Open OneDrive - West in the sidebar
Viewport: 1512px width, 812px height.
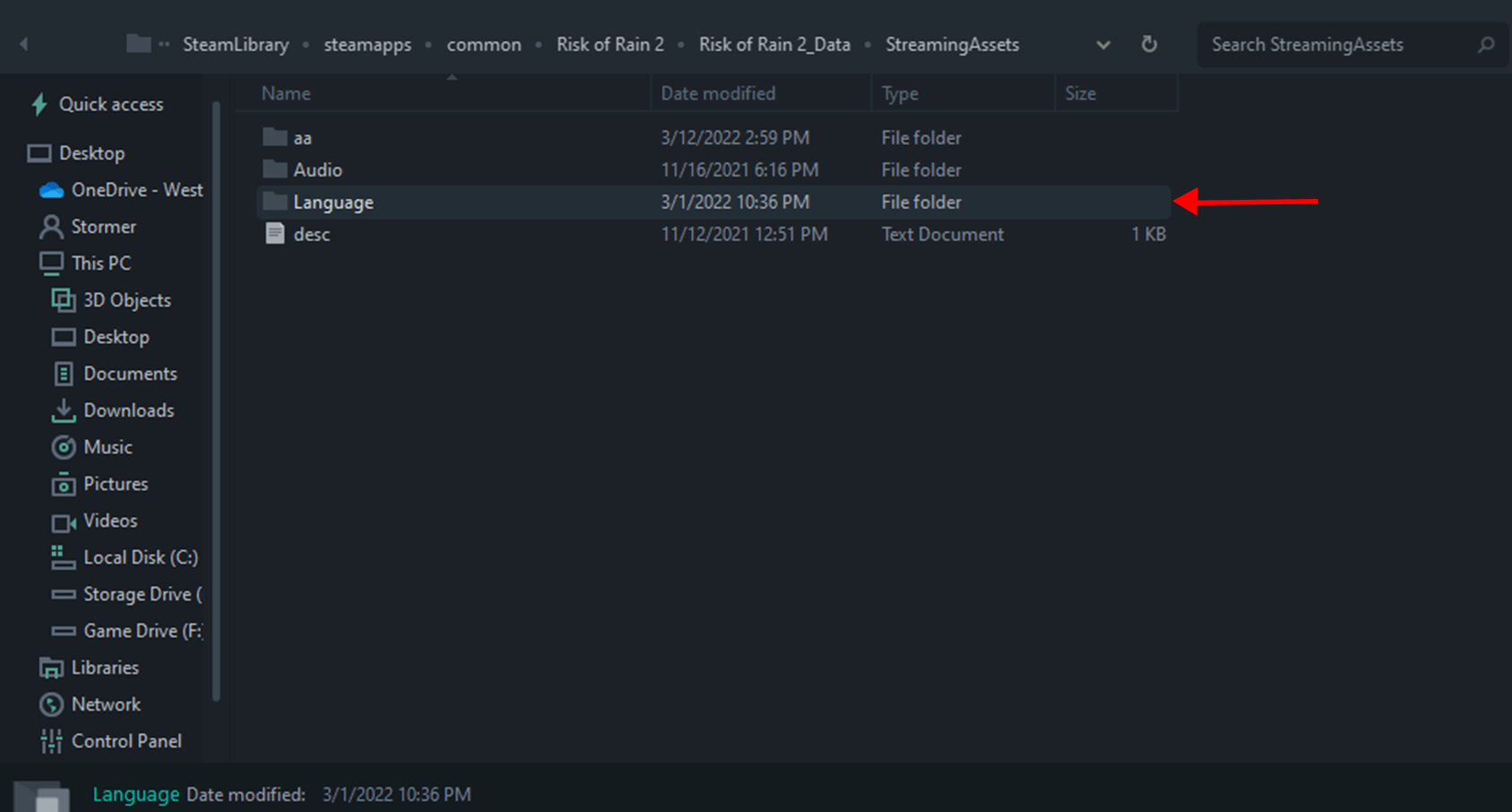pos(137,190)
